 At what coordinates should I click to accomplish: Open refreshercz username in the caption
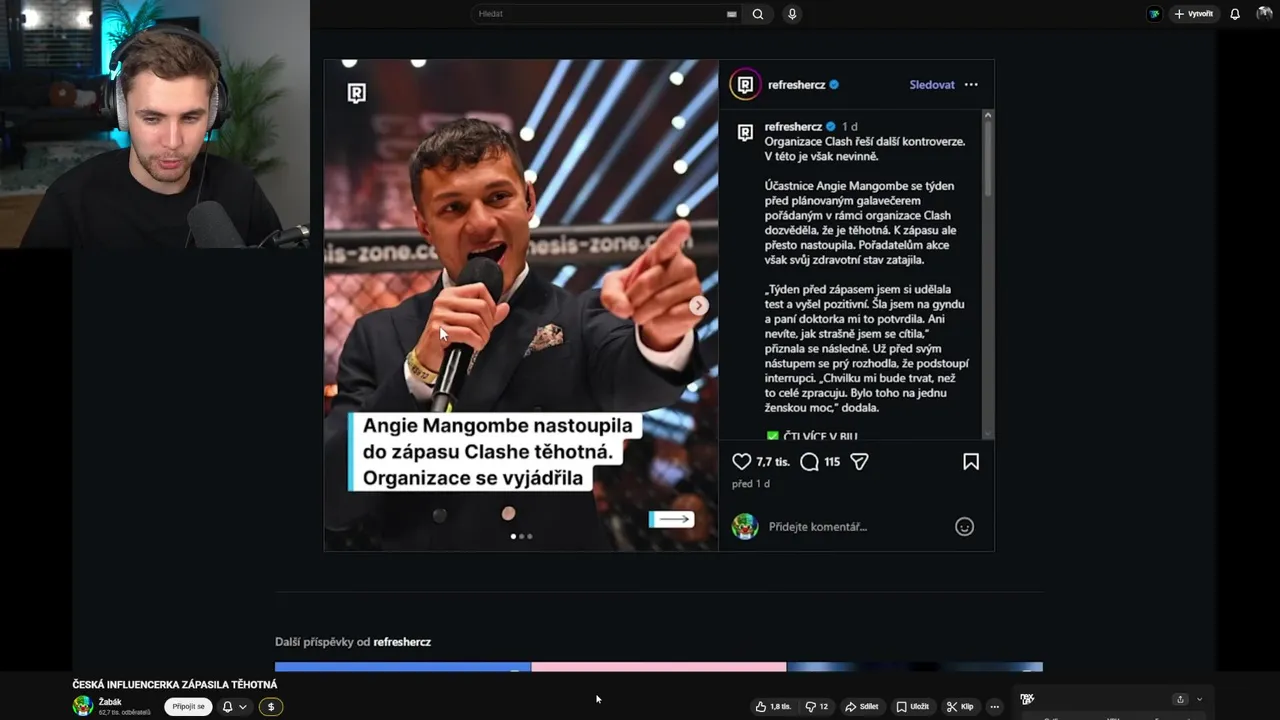(793, 127)
